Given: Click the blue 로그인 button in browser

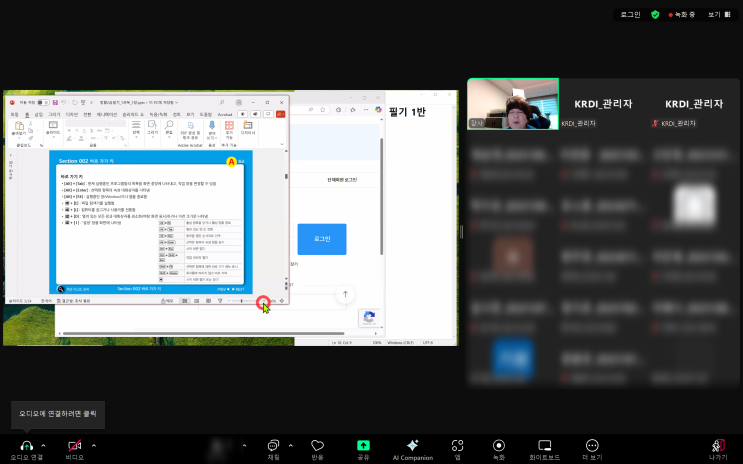Looking at the screenshot, I should (x=322, y=239).
